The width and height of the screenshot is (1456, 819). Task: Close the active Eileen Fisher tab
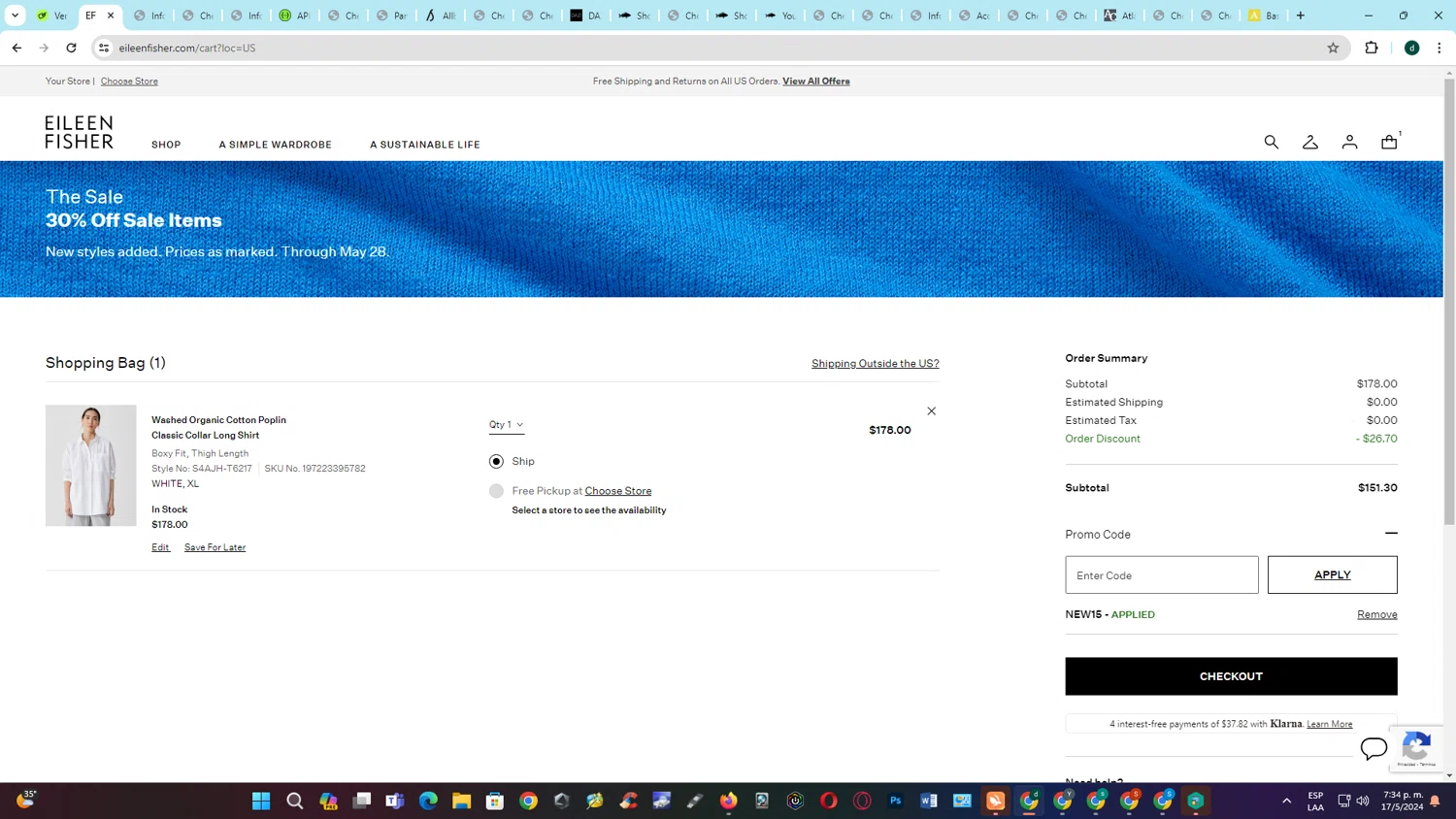111,16
